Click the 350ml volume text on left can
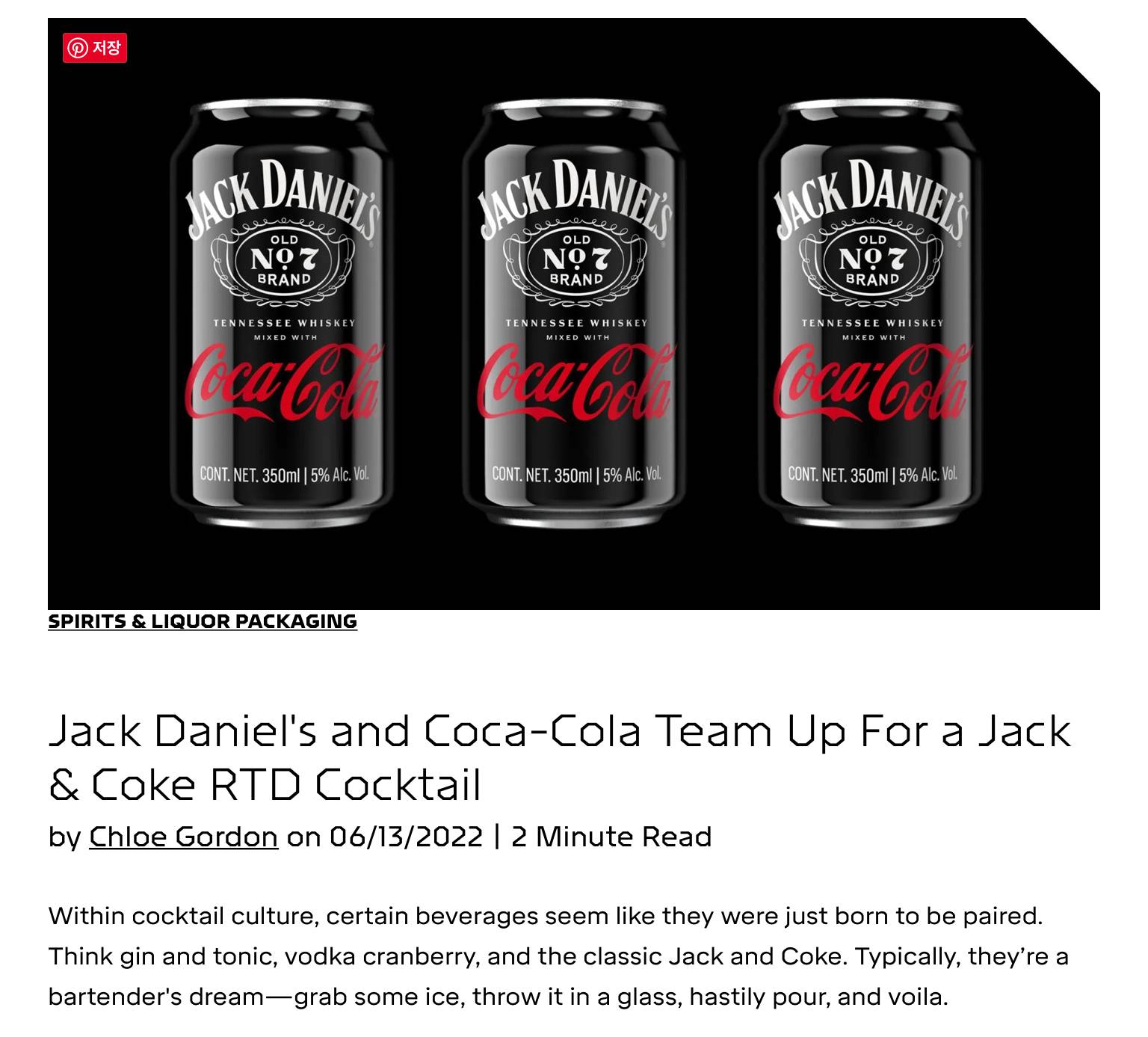The height and width of the screenshot is (1037, 1148). point(281,475)
